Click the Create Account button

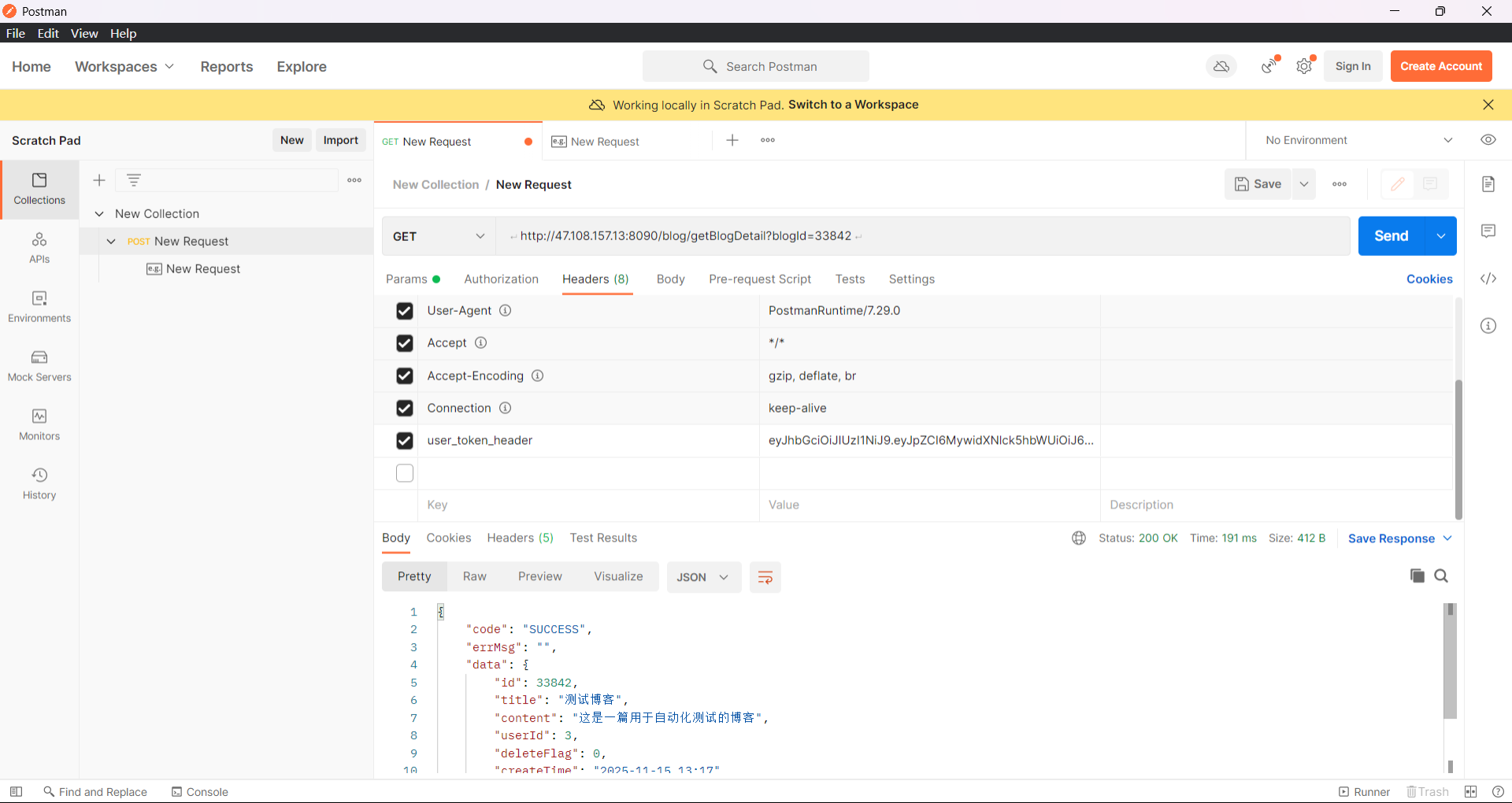coord(1441,66)
